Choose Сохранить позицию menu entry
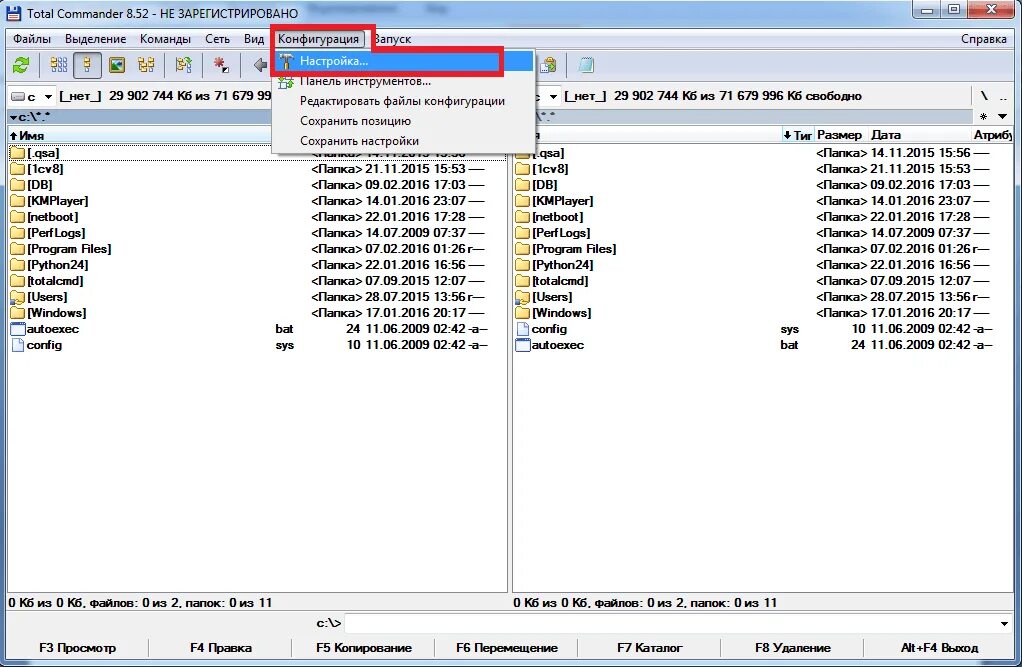 click(x=402, y=121)
